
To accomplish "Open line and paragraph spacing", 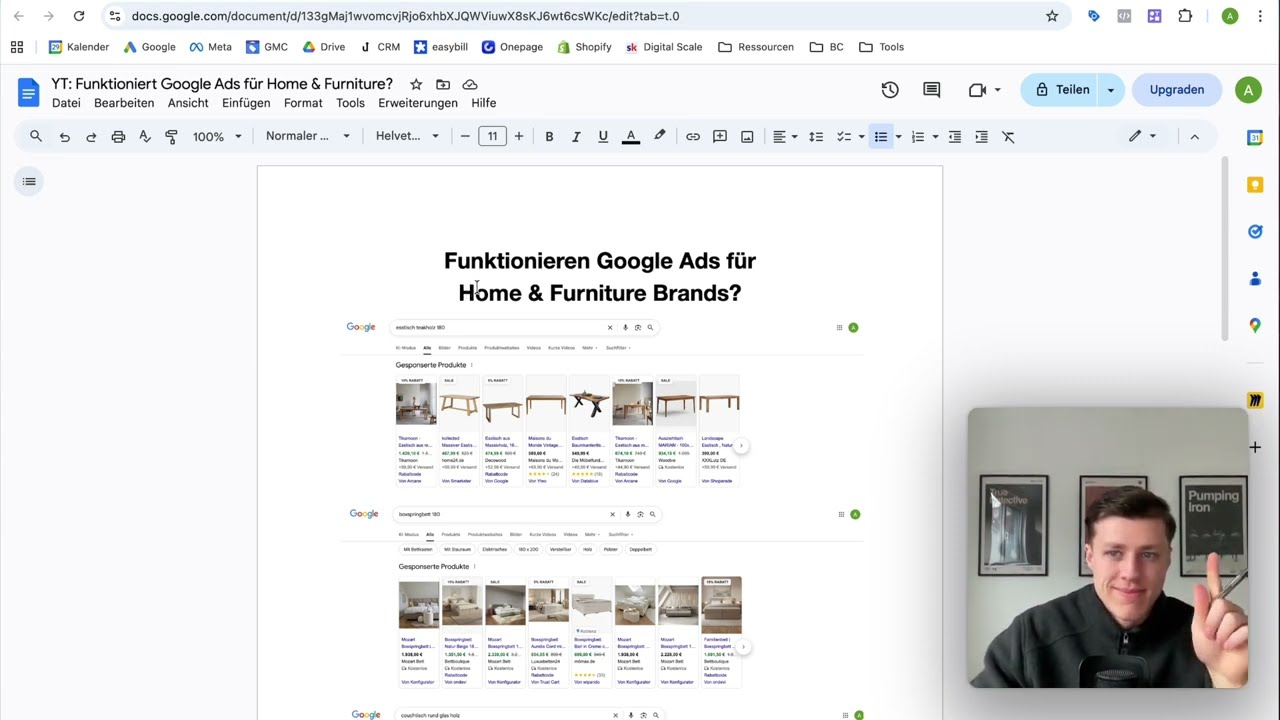I will 816,136.
